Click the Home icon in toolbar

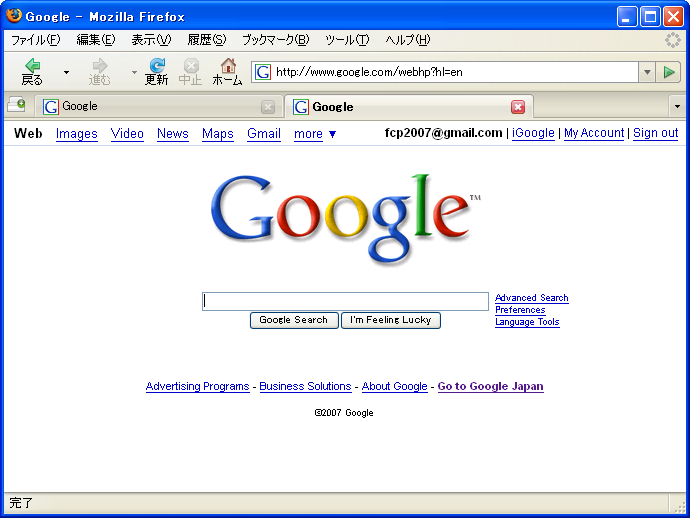pos(228,67)
